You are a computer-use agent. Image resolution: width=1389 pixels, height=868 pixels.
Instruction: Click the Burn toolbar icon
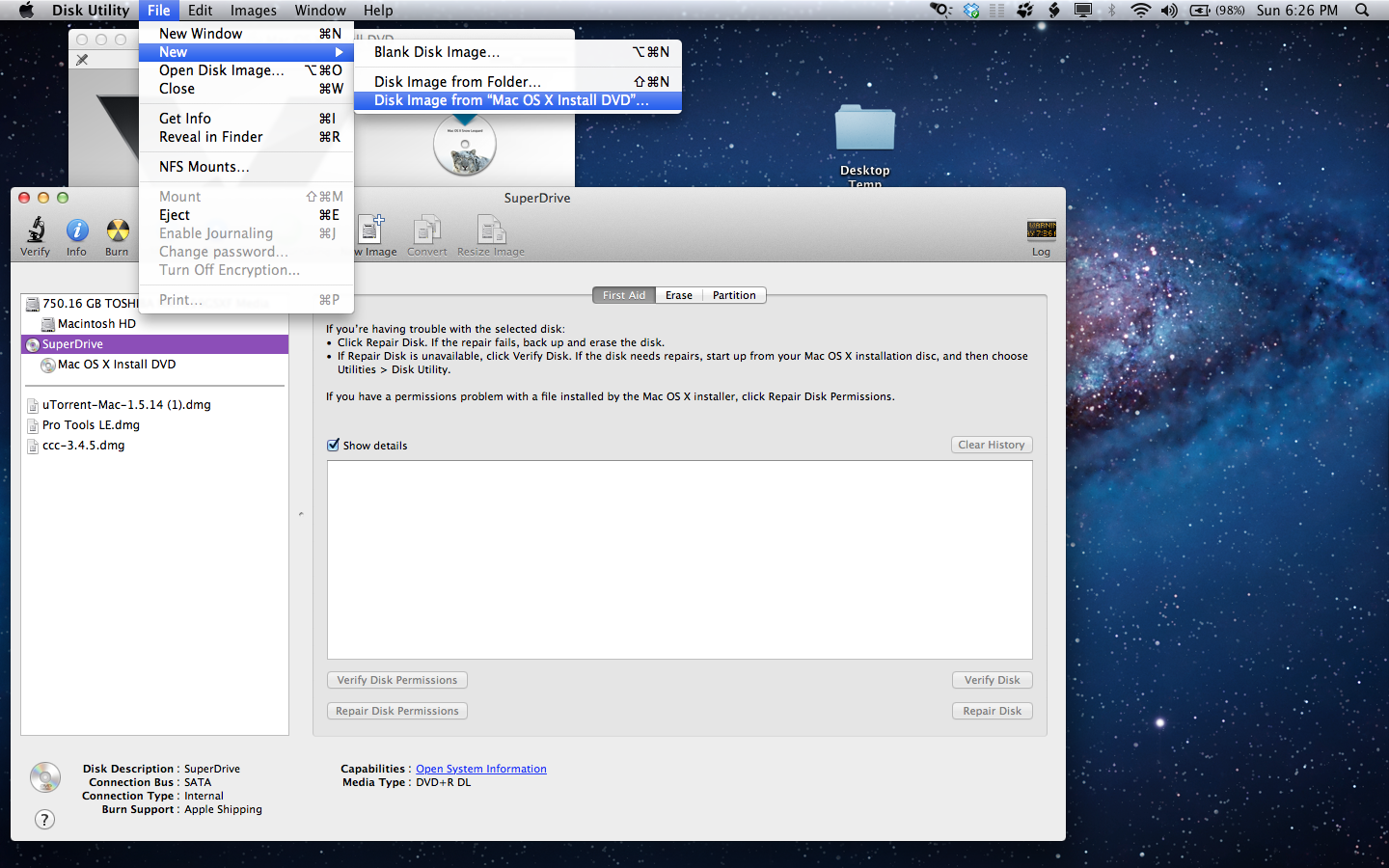tap(118, 231)
